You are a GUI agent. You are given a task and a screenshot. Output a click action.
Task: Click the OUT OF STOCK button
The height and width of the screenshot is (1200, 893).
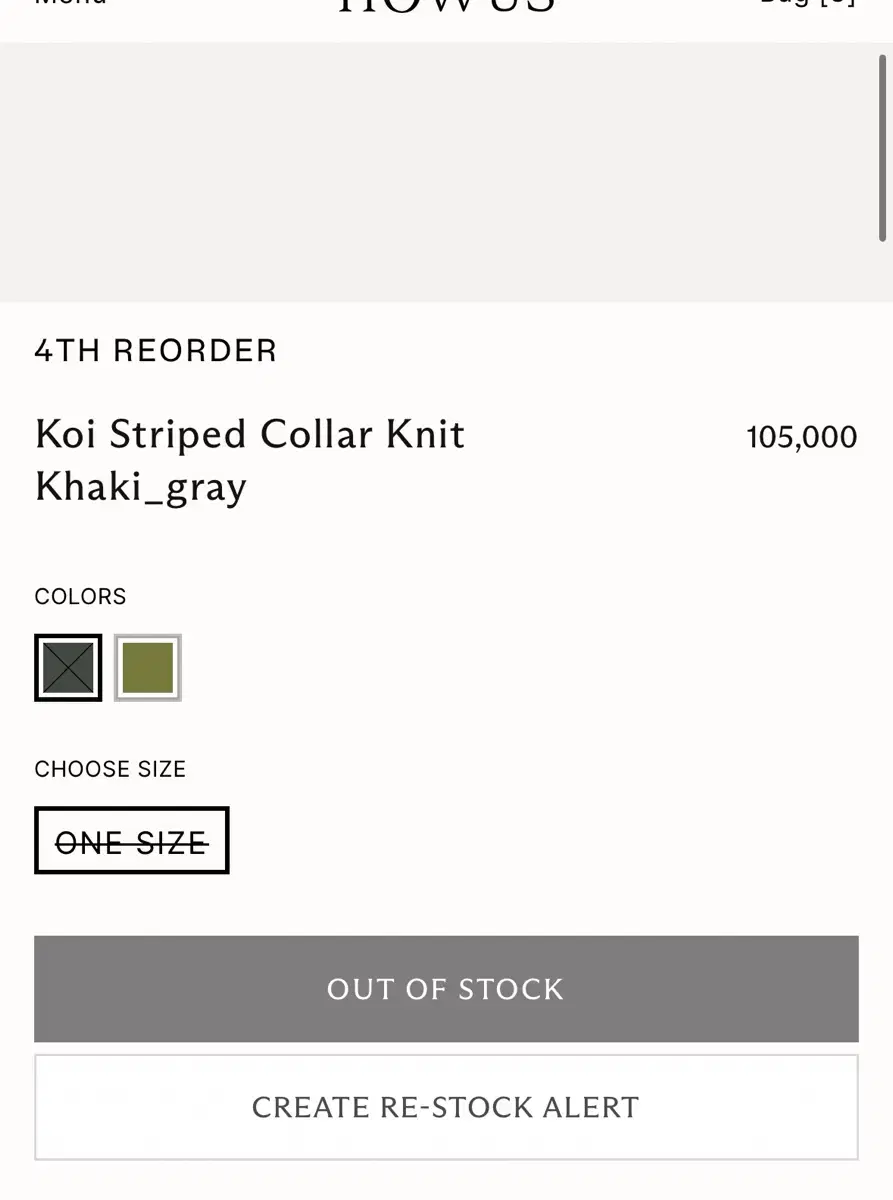click(x=446, y=989)
